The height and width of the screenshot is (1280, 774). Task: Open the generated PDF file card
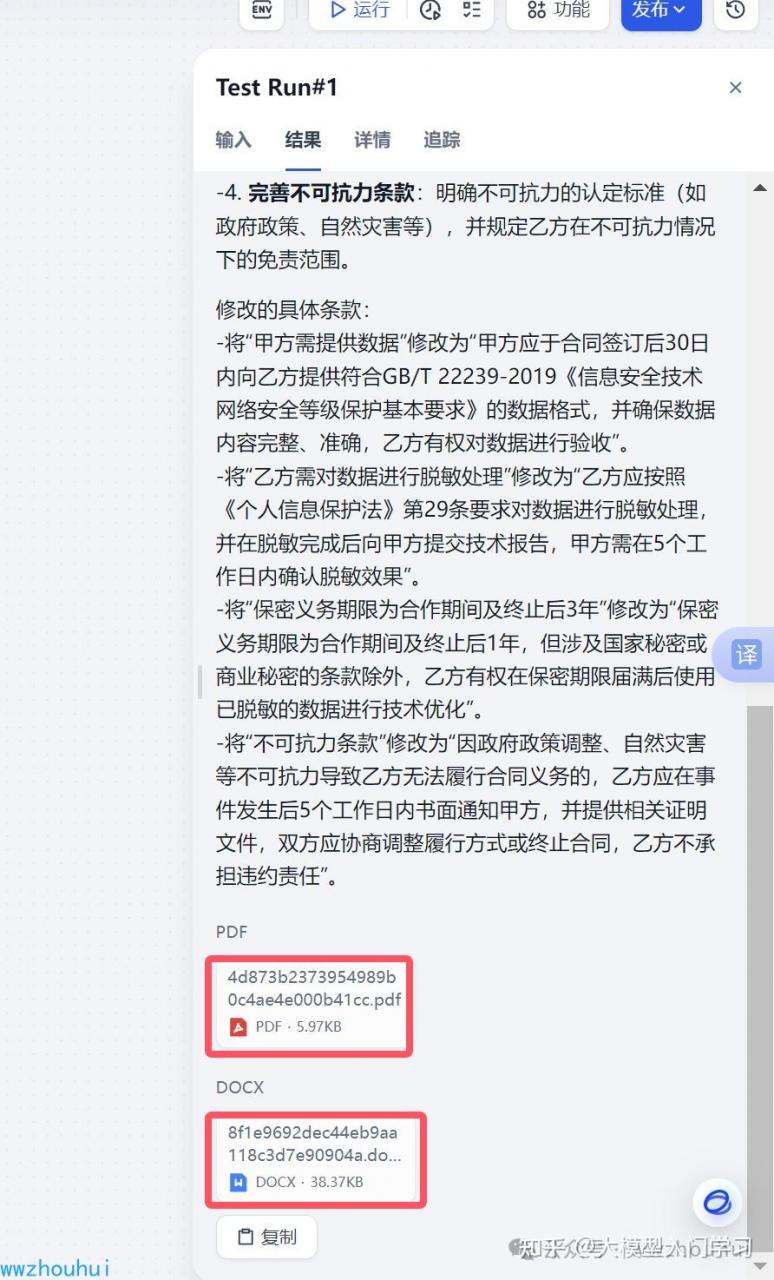(x=309, y=1005)
